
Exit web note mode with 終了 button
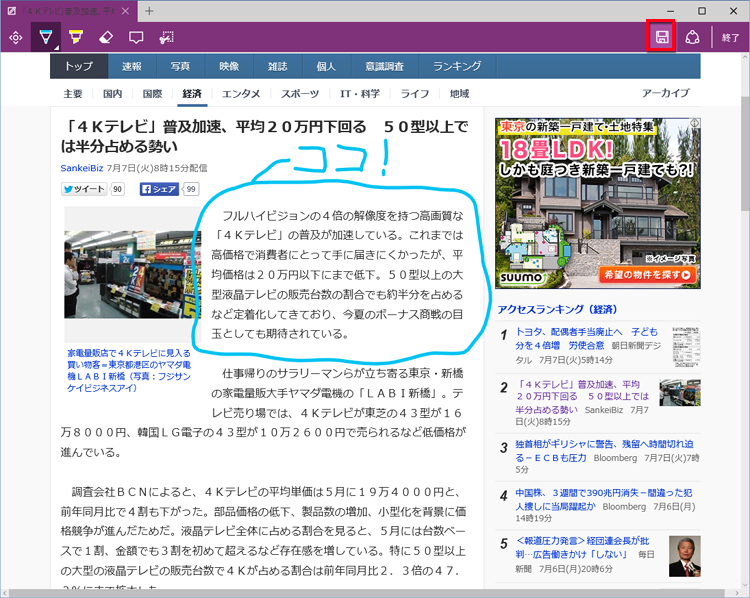pos(730,38)
